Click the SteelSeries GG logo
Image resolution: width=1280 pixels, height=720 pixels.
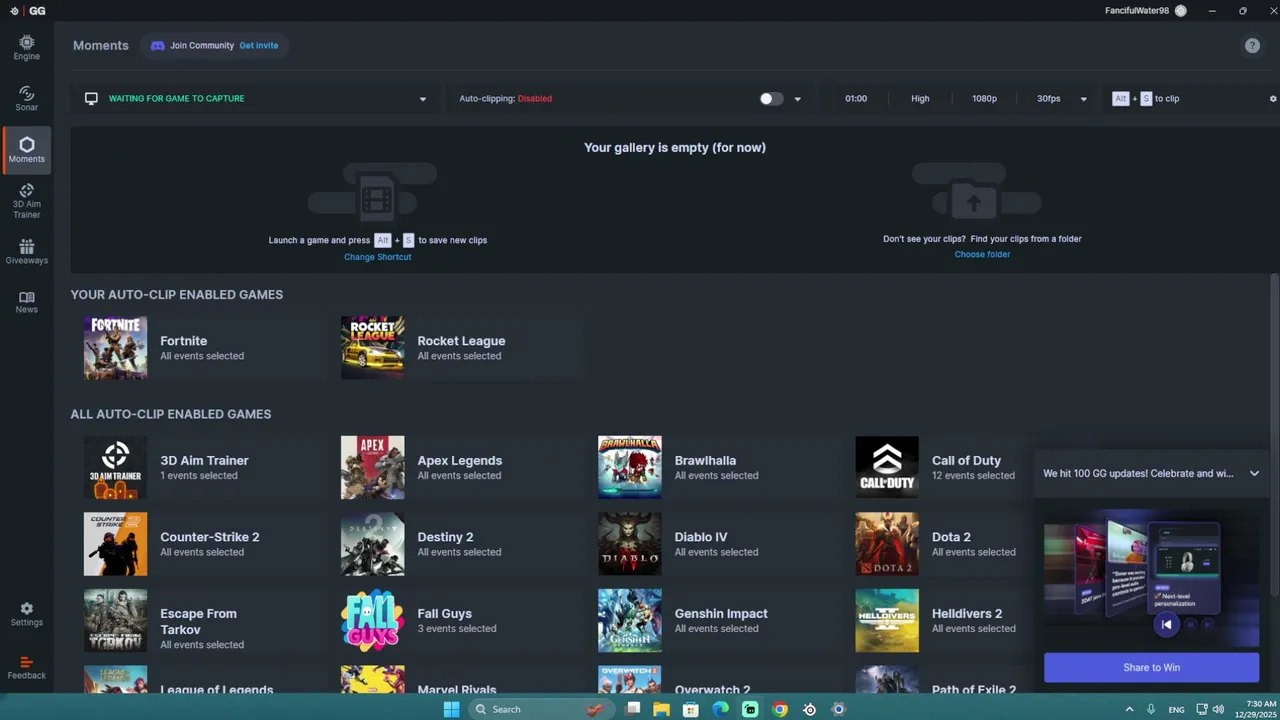pyautogui.click(x=27, y=11)
